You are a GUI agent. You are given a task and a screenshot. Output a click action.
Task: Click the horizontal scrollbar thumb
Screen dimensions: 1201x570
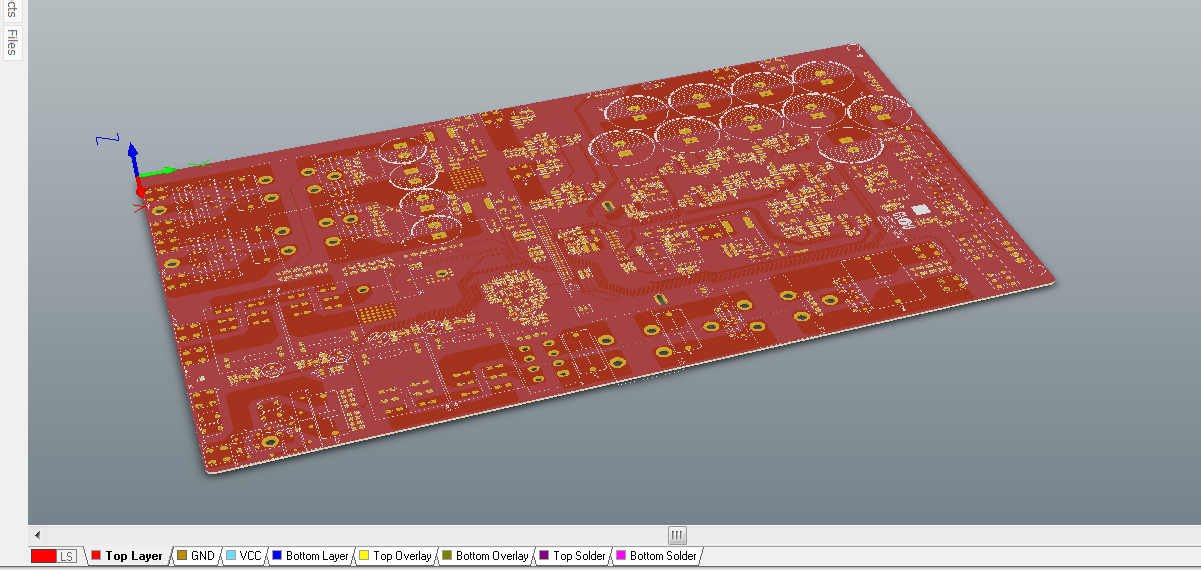pos(677,535)
